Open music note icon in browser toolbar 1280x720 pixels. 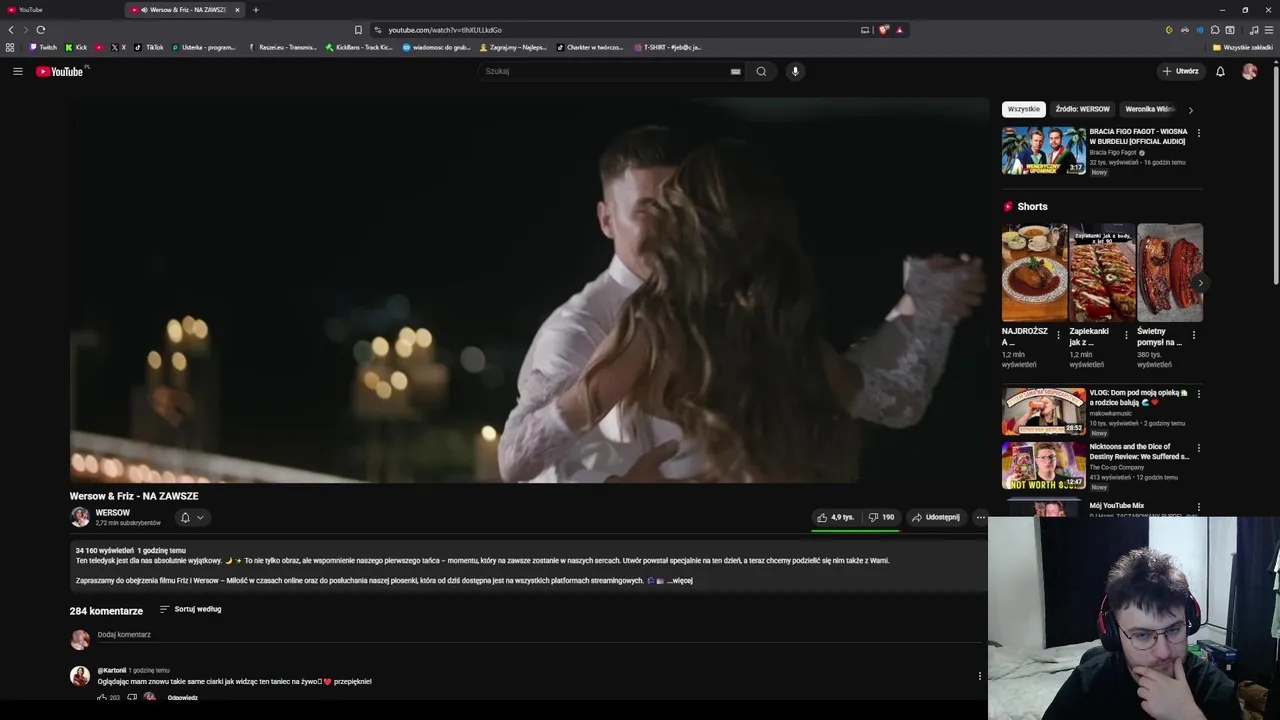(1254, 30)
